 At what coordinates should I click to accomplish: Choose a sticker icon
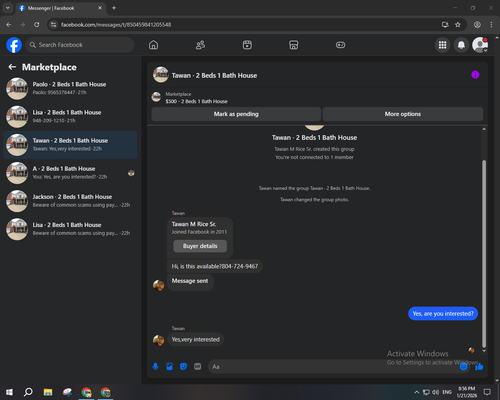pyautogui.click(x=183, y=367)
